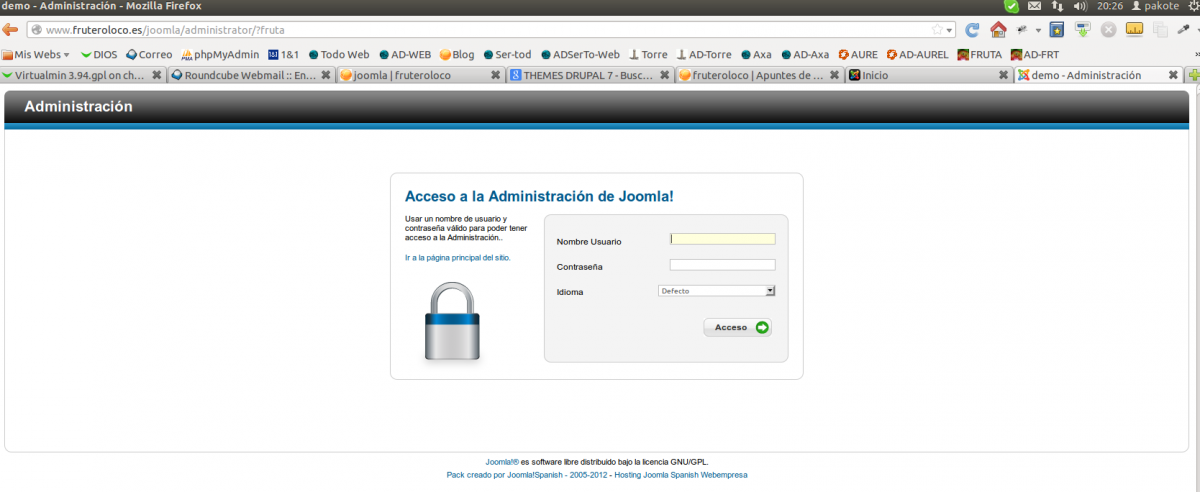This screenshot has width=1200, height=492.
Task: Open the bookmarks book toolbar icon
Action: point(1057,30)
